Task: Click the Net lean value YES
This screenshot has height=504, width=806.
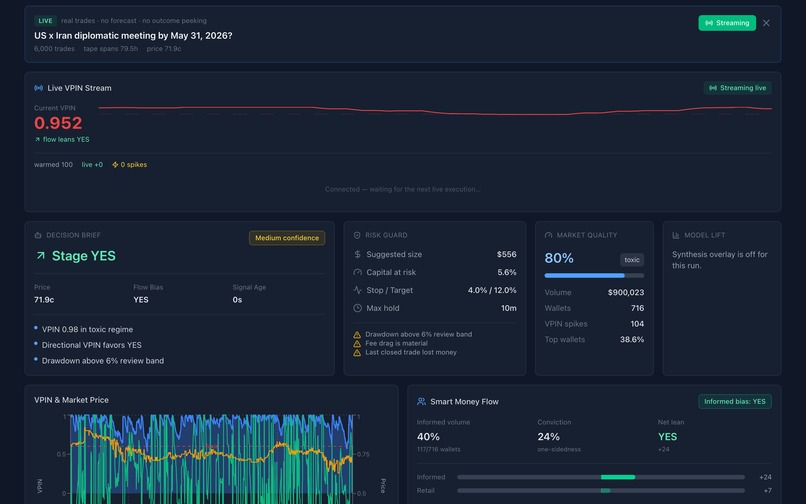Action: (x=667, y=437)
